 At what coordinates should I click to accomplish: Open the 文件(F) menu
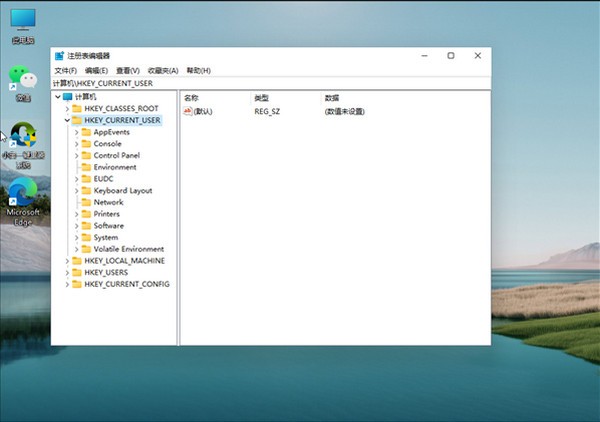(65, 71)
